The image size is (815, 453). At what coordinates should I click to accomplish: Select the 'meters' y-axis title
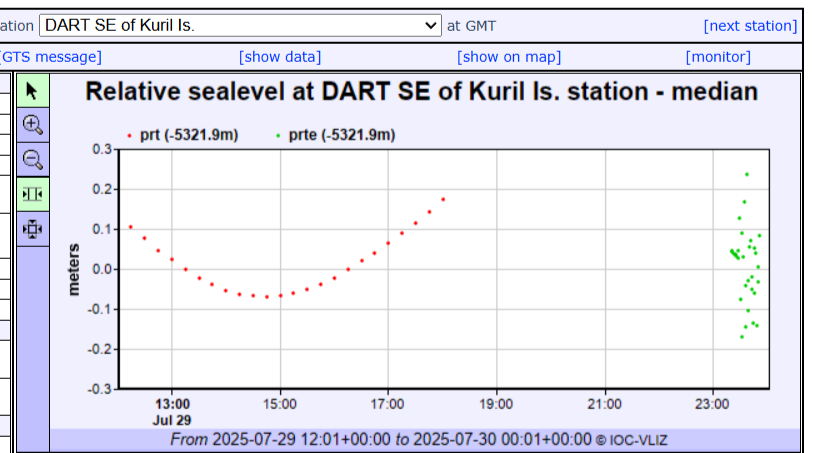pyautogui.click(x=74, y=270)
